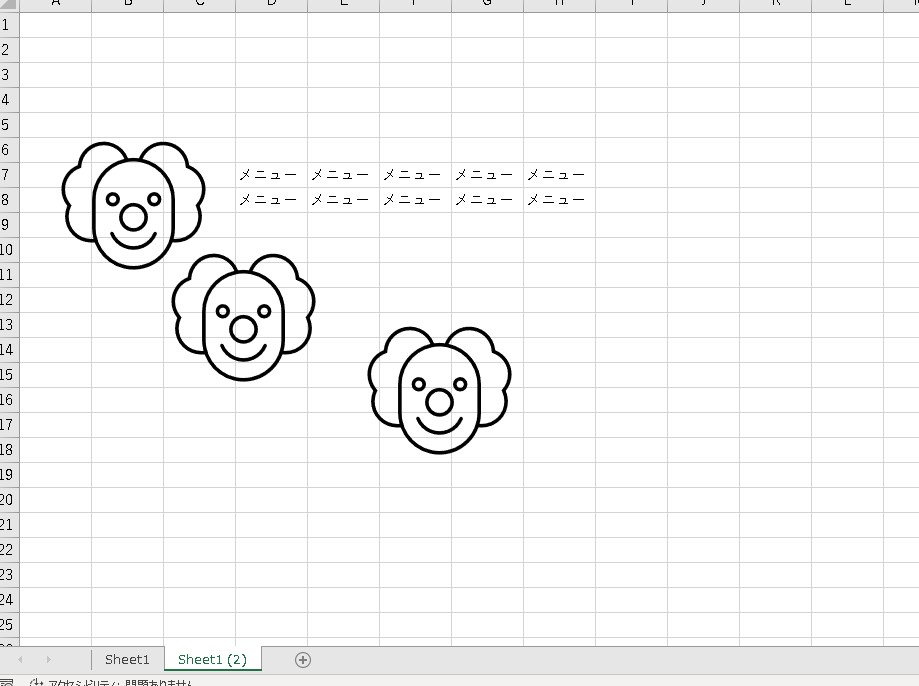This screenshot has height=686, width=919.
Task: Switch to the Sheet1 tab
Action: coord(127,659)
